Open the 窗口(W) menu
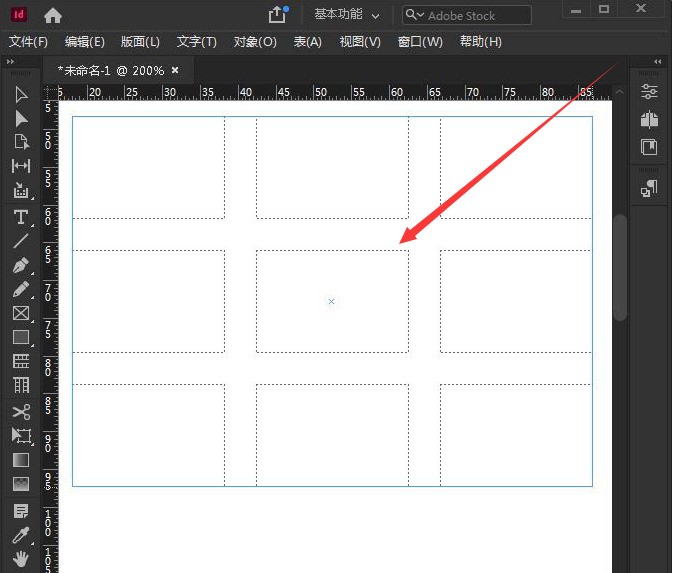The height and width of the screenshot is (573, 673). tap(420, 42)
